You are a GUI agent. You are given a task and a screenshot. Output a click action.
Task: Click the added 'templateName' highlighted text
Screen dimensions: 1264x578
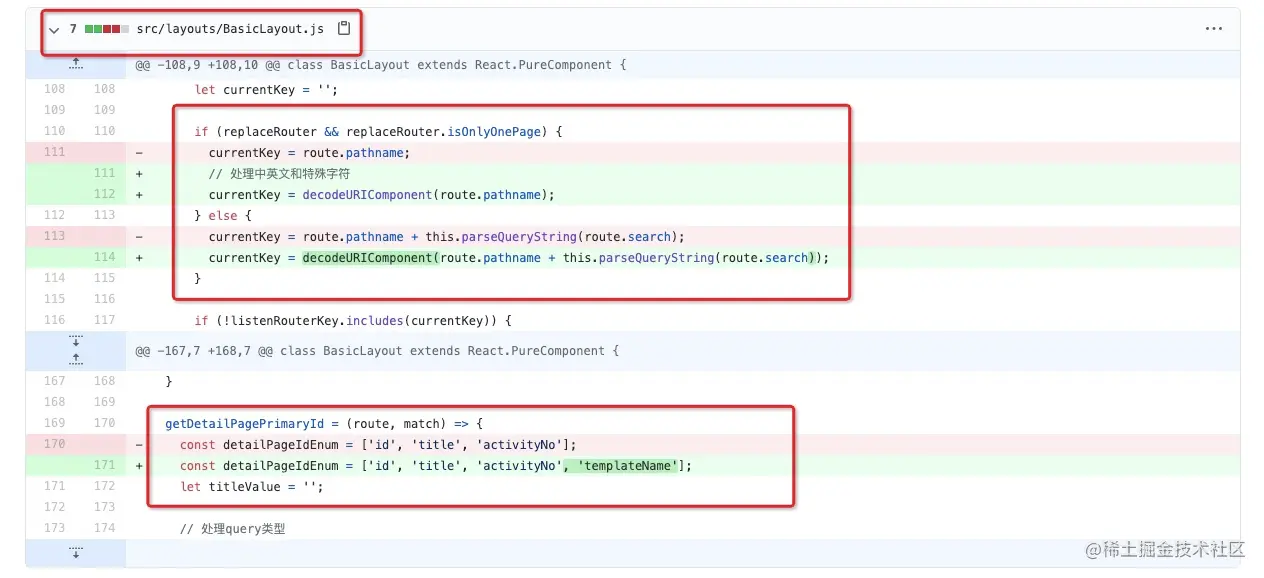pos(622,465)
